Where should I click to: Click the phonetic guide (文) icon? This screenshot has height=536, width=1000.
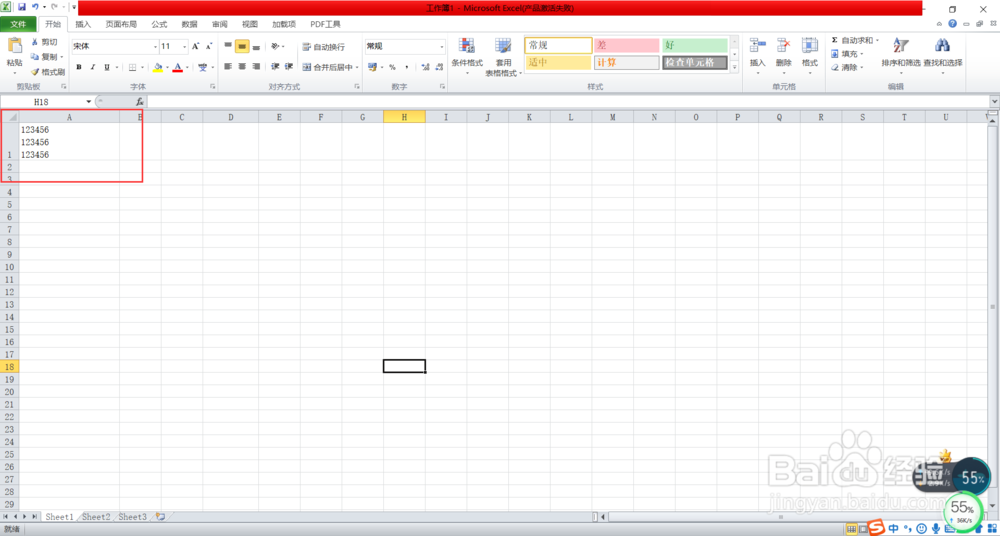[x=202, y=67]
